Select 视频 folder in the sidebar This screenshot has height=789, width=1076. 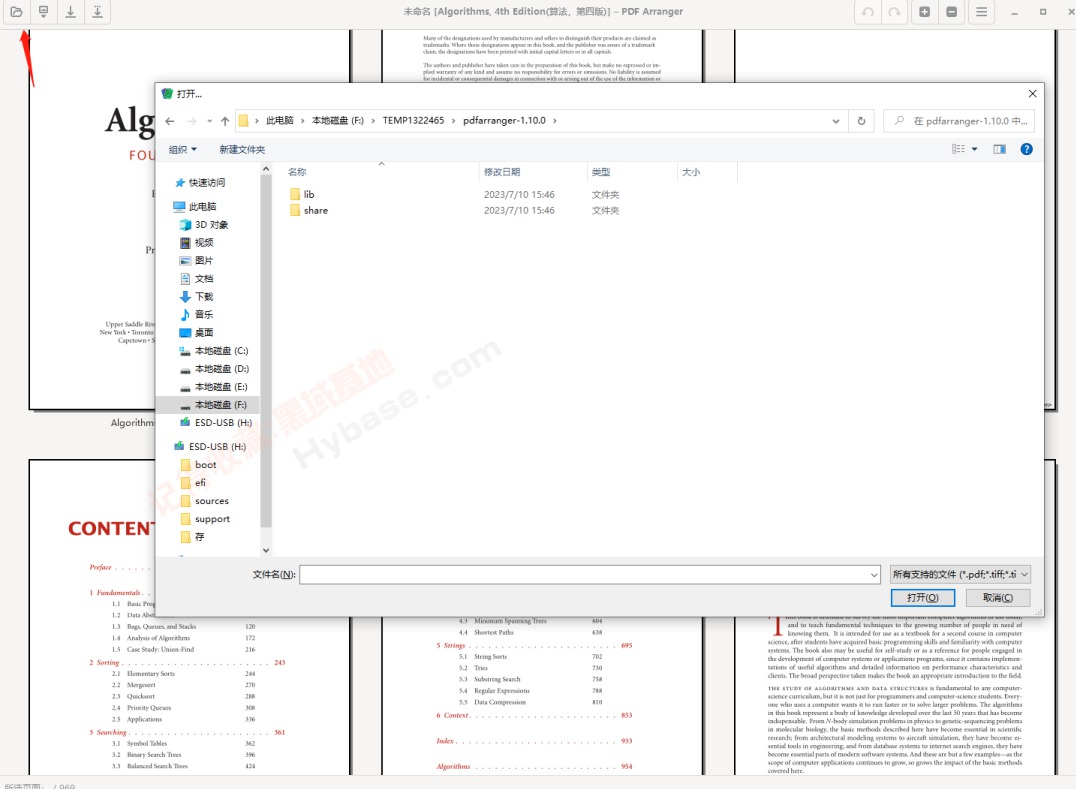(x=196, y=243)
